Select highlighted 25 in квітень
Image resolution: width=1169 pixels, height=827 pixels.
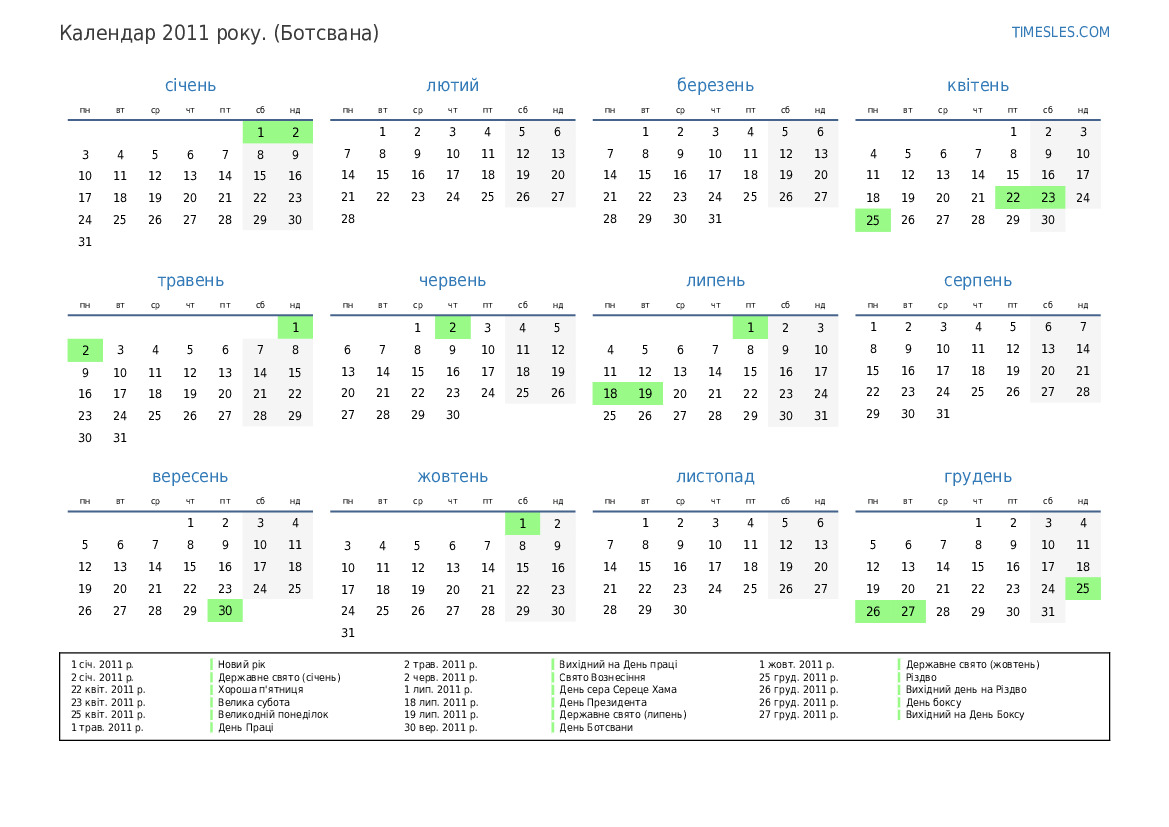(873, 220)
